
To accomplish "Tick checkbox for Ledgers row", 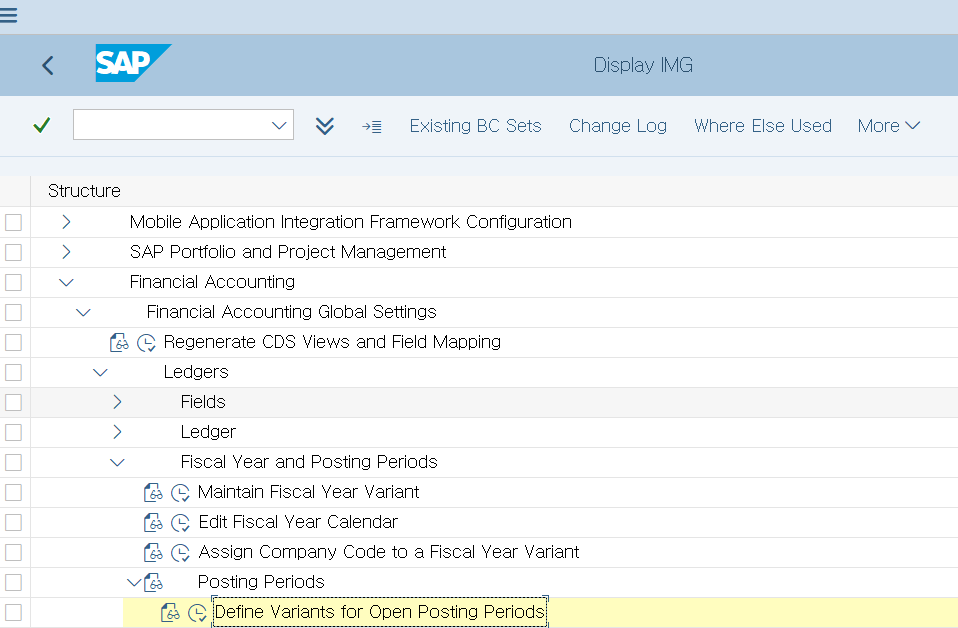I will pyautogui.click(x=13, y=372).
